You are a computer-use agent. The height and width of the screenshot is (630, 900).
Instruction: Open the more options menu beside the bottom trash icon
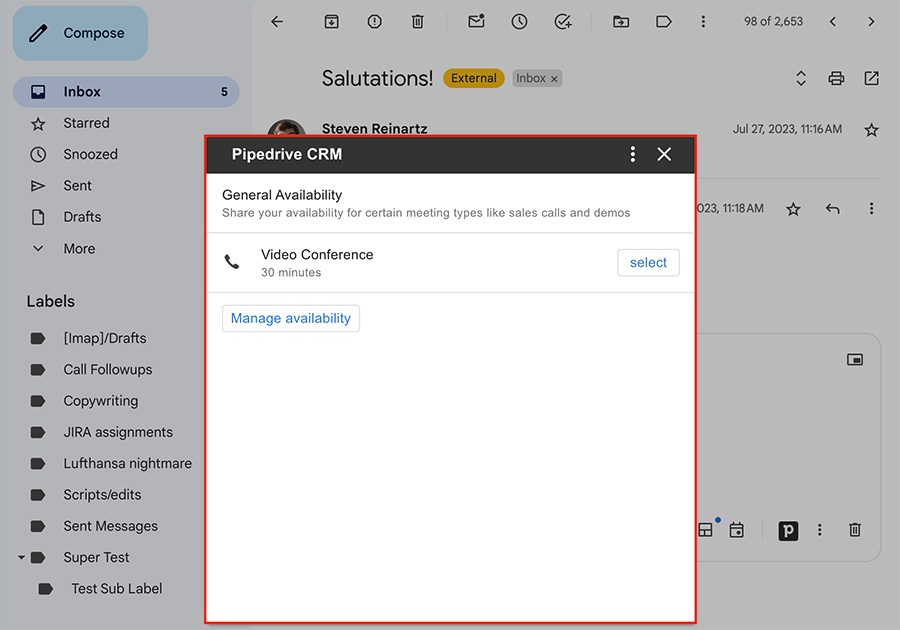click(x=820, y=530)
